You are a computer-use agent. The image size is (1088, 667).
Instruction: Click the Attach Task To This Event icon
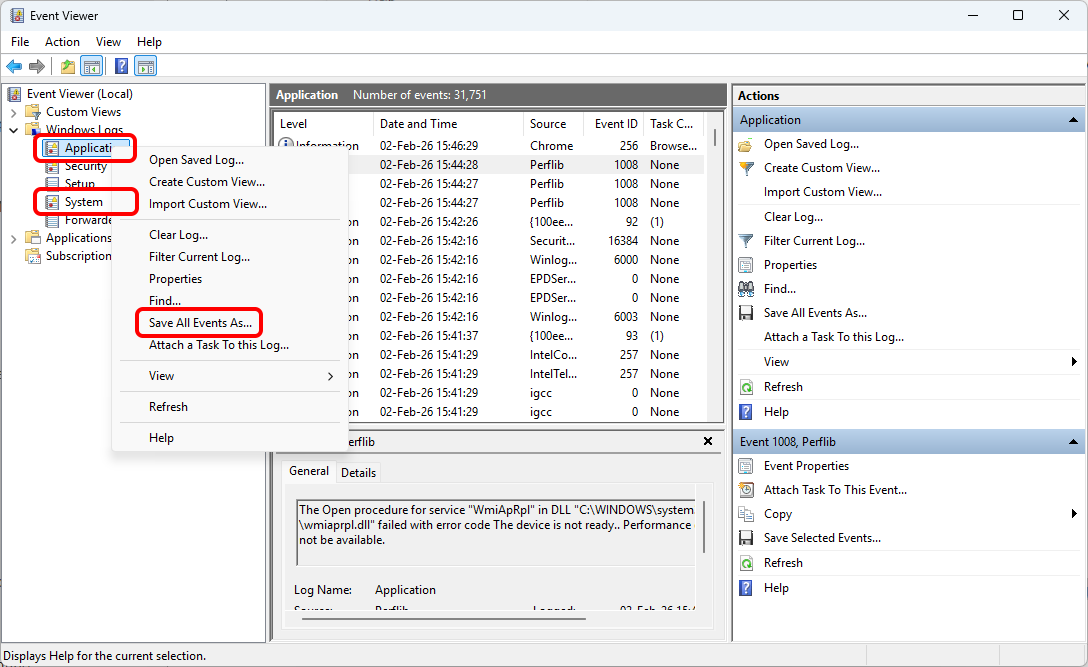click(746, 490)
